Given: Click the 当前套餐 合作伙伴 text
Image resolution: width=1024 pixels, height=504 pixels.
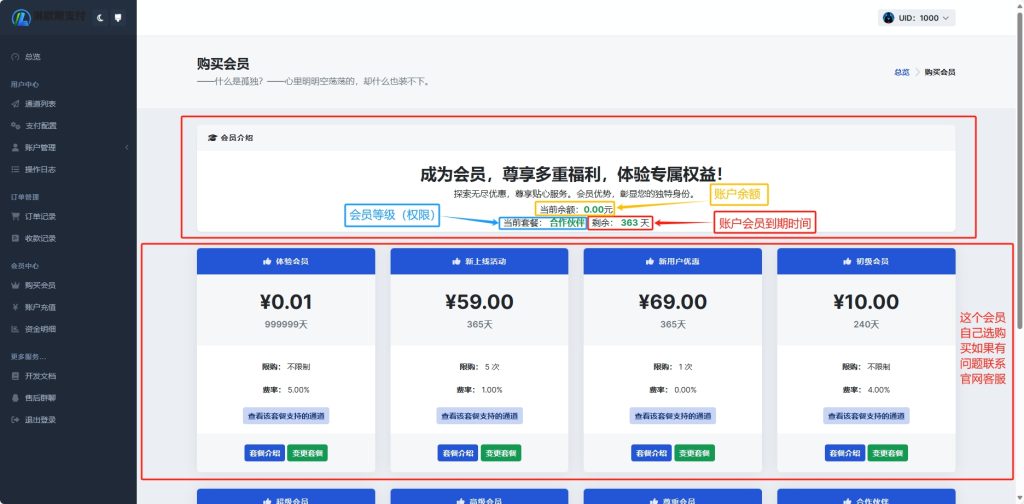Looking at the screenshot, I should [543, 223].
